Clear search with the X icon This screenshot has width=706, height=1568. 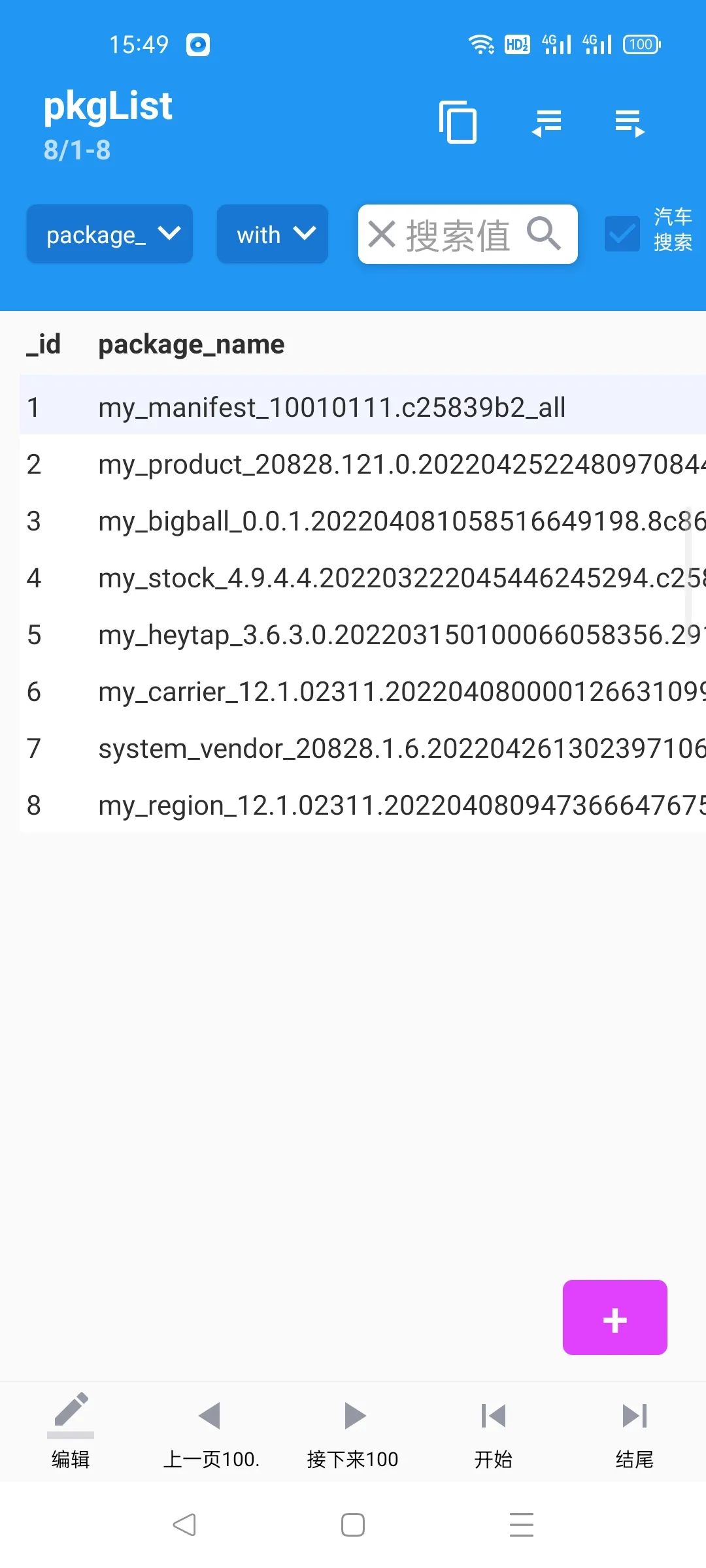(382, 234)
